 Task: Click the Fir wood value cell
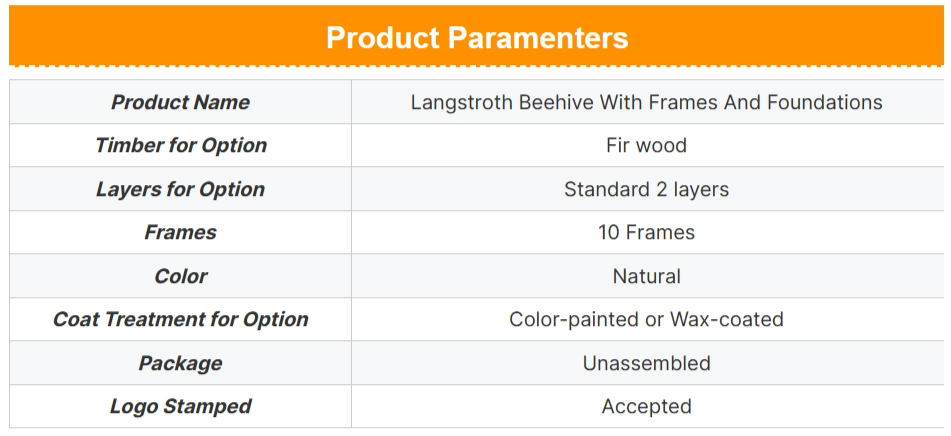coord(647,146)
